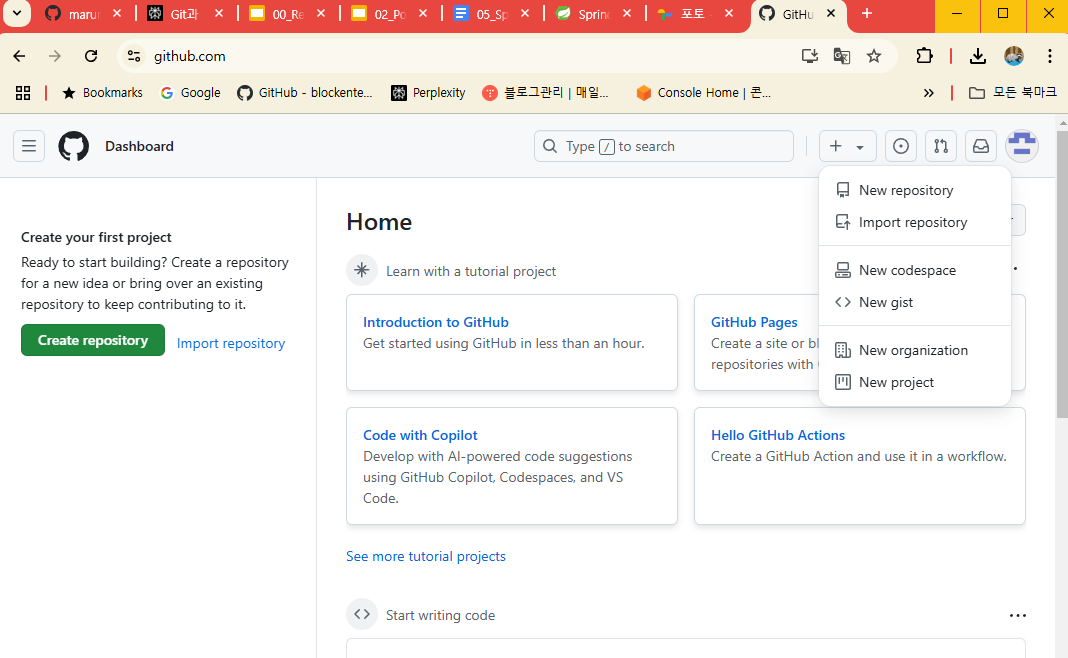
Task: Focus the Type / to search field
Action: [663, 146]
